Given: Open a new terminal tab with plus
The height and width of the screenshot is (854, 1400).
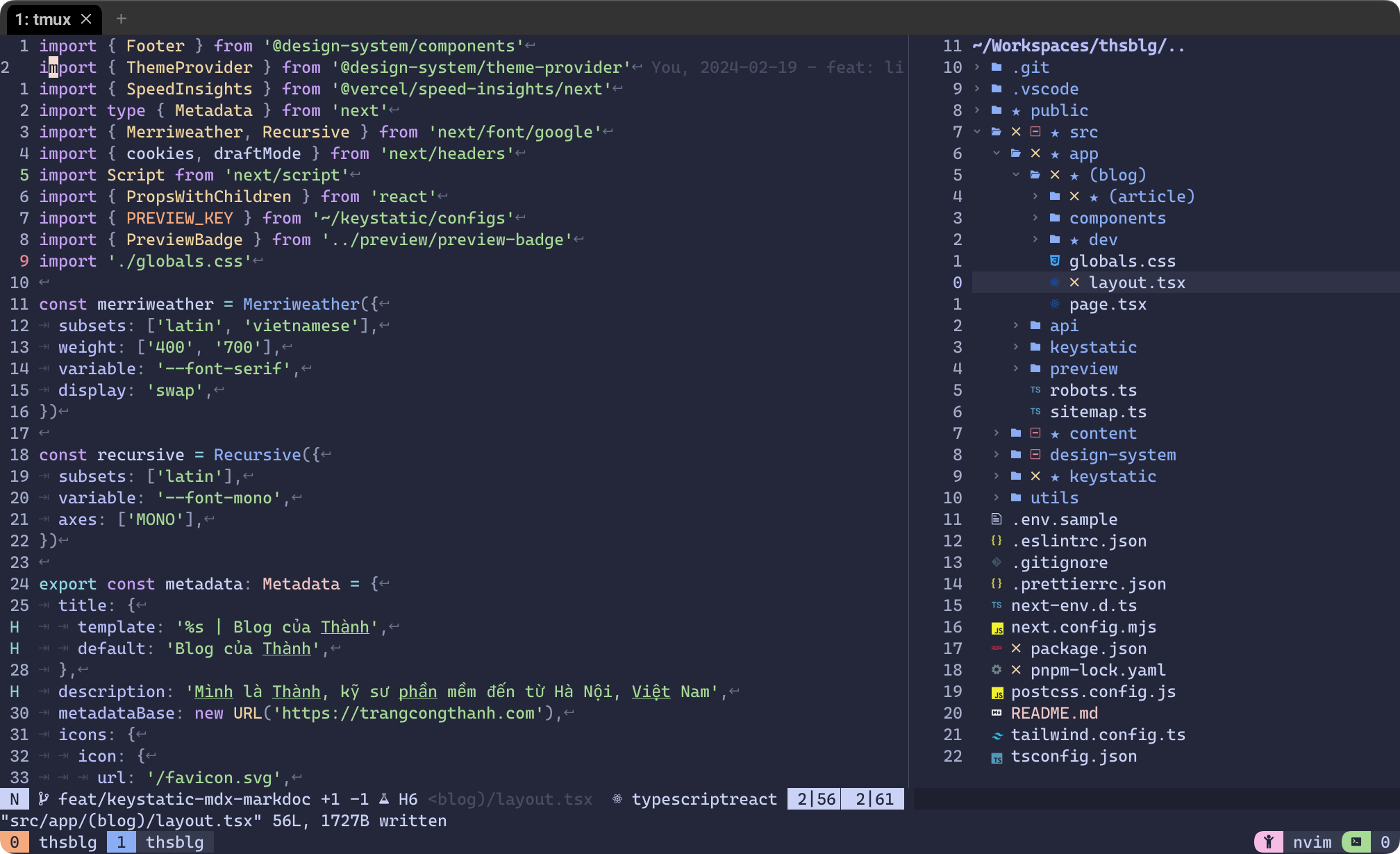Looking at the screenshot, I should 121,19.
